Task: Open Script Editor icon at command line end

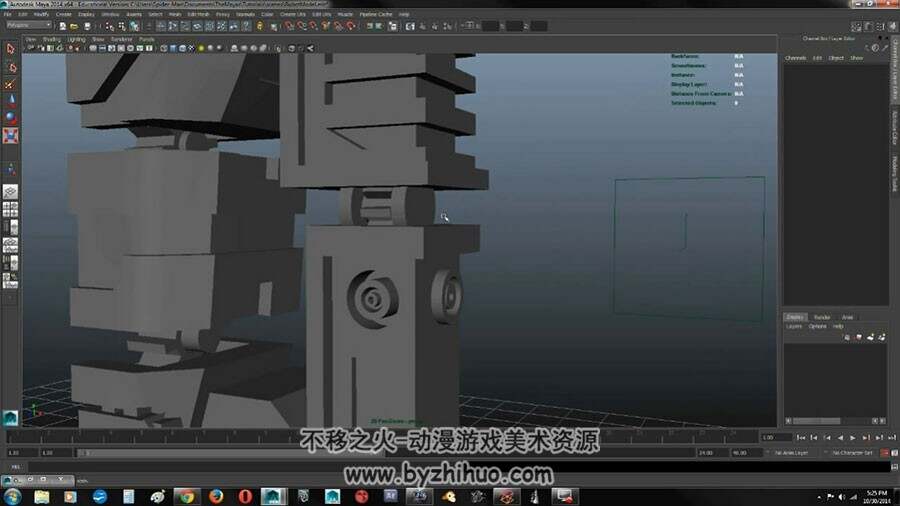Action: coord(894,467)
